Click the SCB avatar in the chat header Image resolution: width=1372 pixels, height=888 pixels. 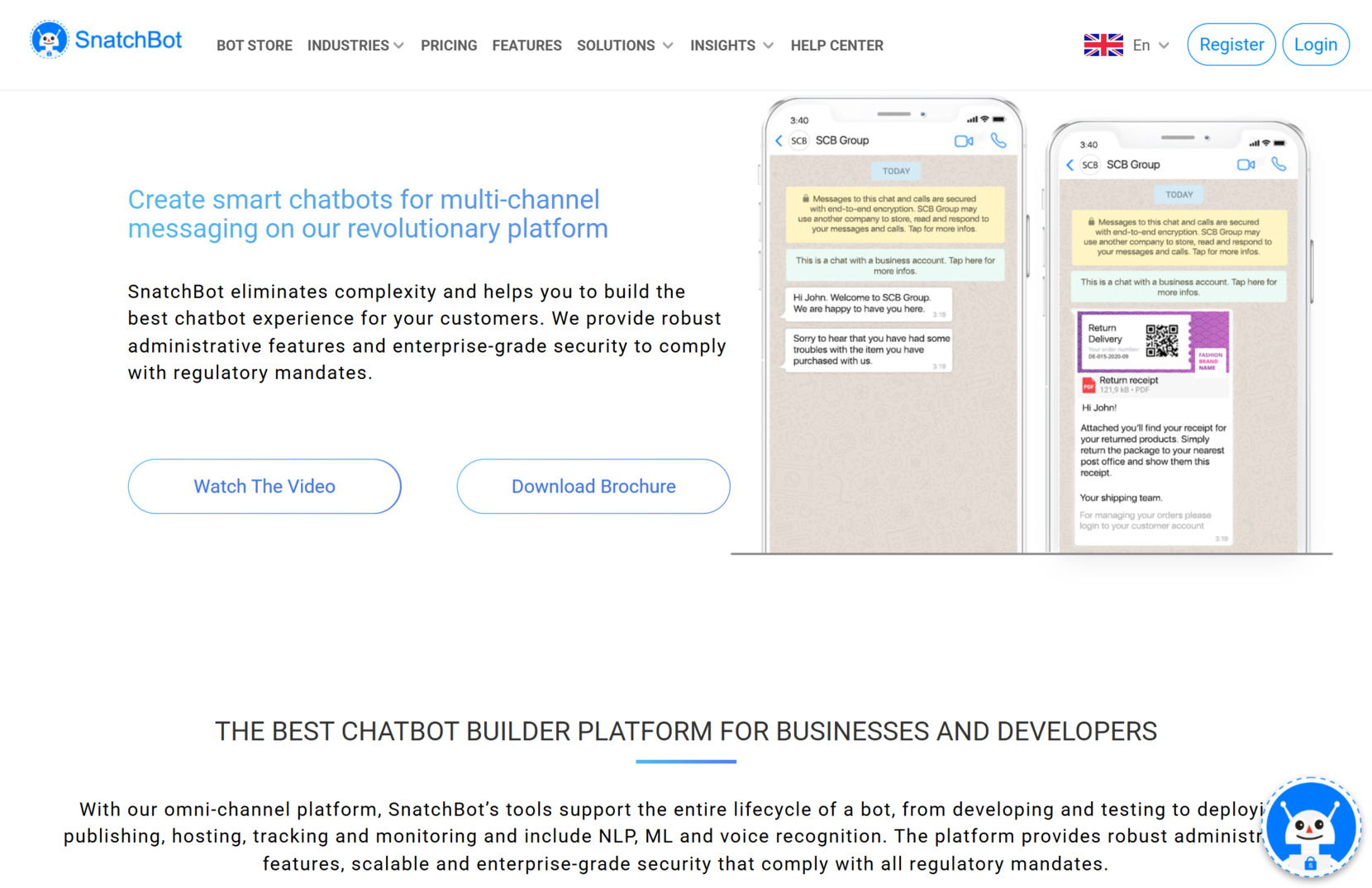click(x=798, y=140)
